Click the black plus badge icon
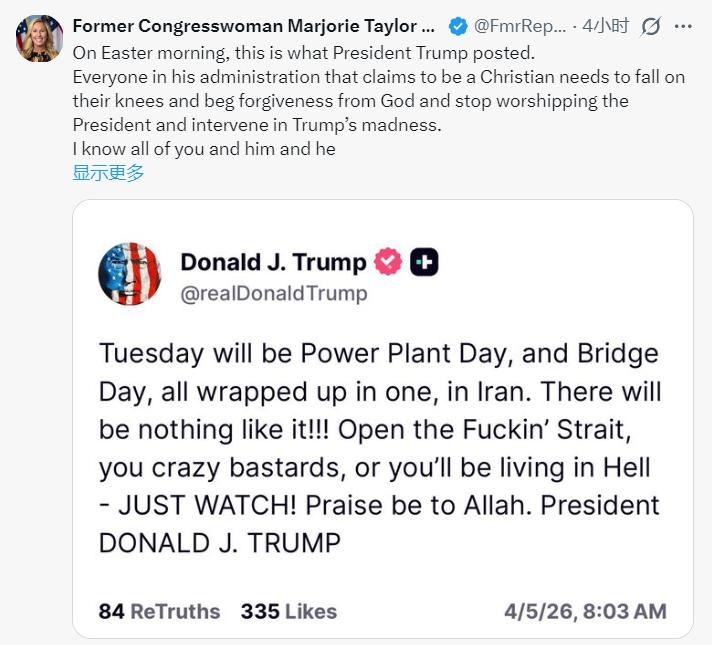712x645 pixels. [424, 262]
